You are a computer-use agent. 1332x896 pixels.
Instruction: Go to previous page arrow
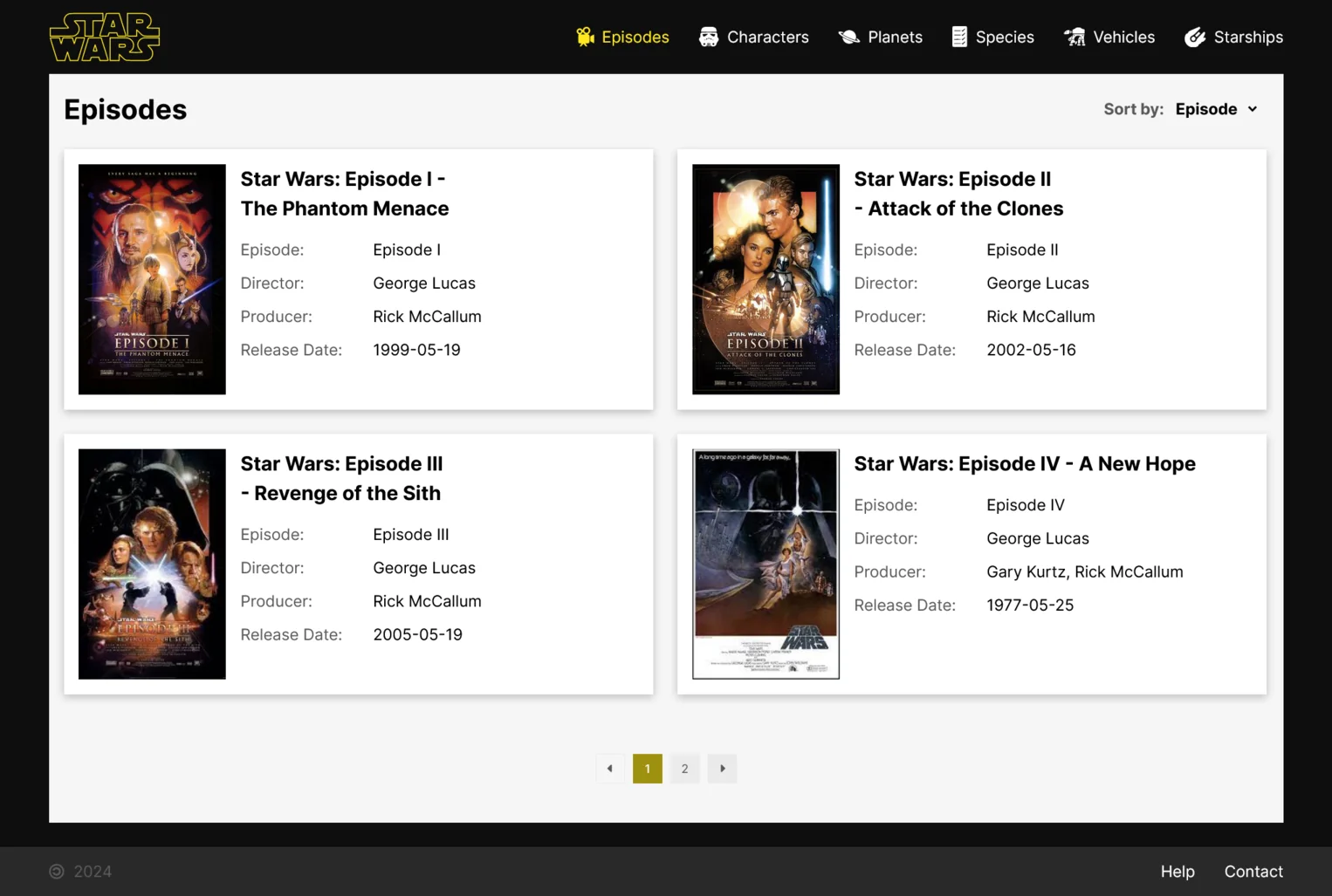(x=610, y=769)
